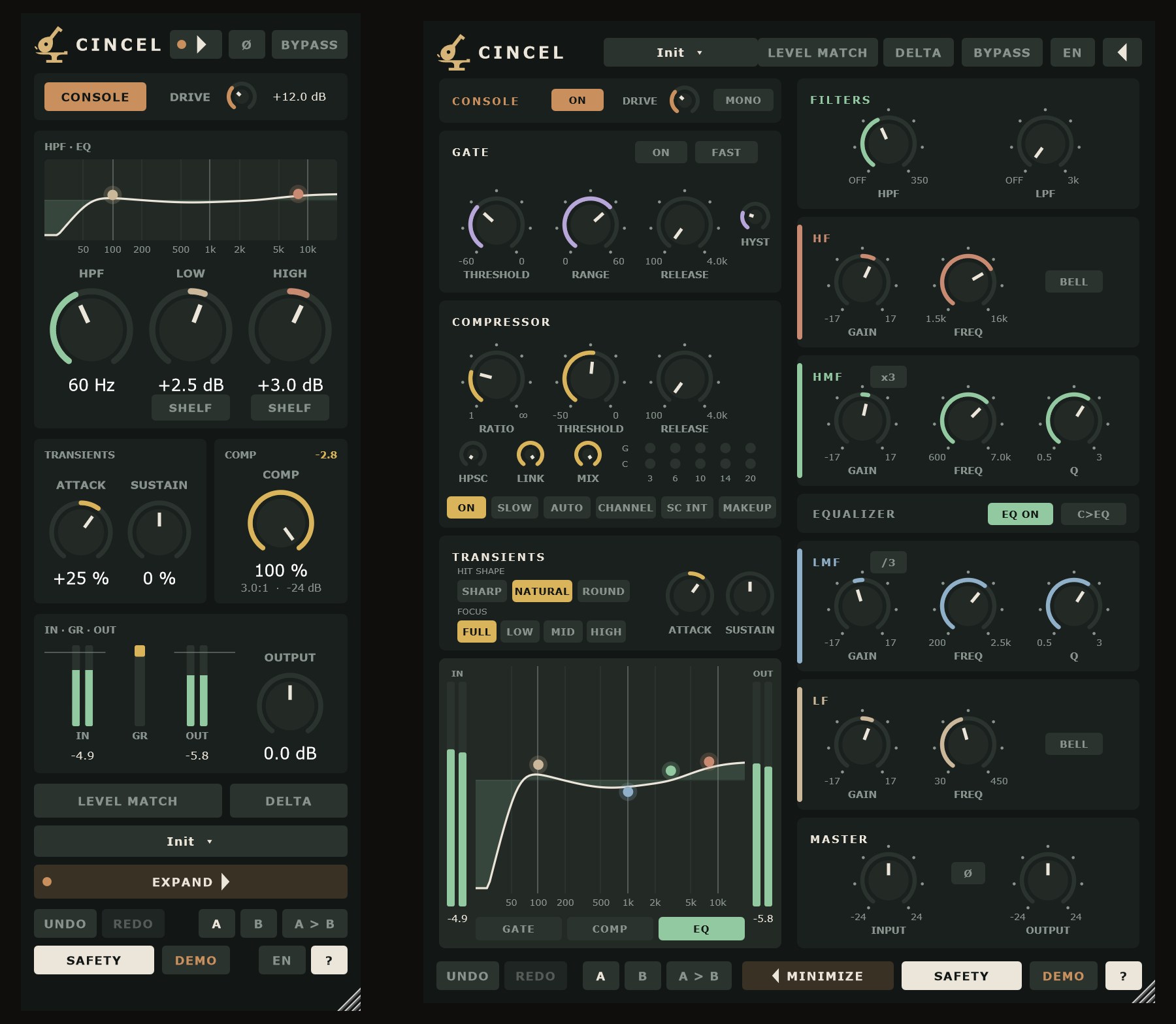Toggle phase invert ø in Master section
The width and height of the screenshot is (1176, 1024).
(x=968, y=873)
